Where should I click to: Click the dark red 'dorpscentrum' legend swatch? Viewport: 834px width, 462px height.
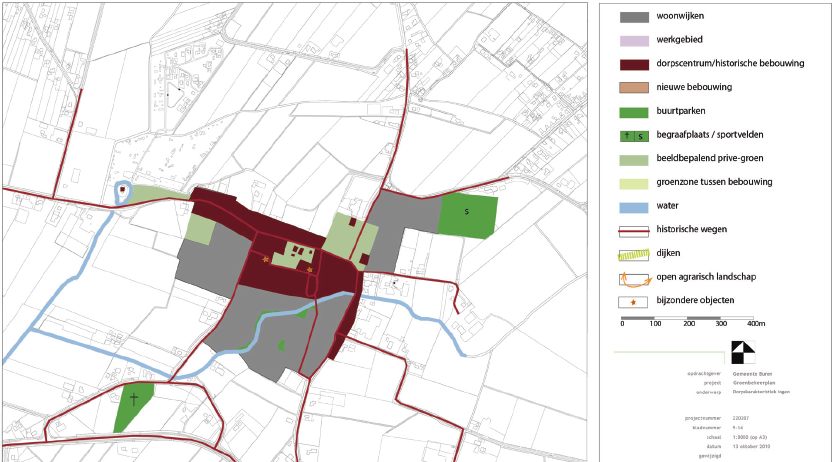click(634, 65)
